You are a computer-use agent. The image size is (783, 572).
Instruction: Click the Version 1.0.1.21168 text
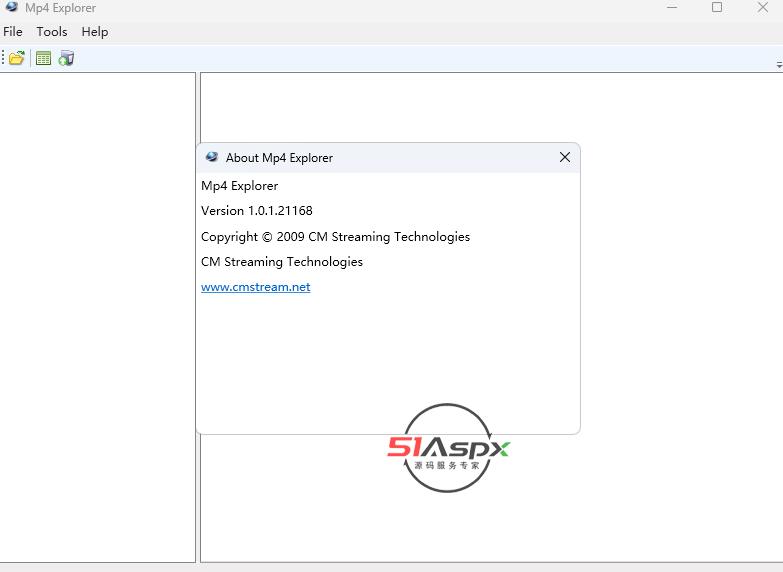257,211
